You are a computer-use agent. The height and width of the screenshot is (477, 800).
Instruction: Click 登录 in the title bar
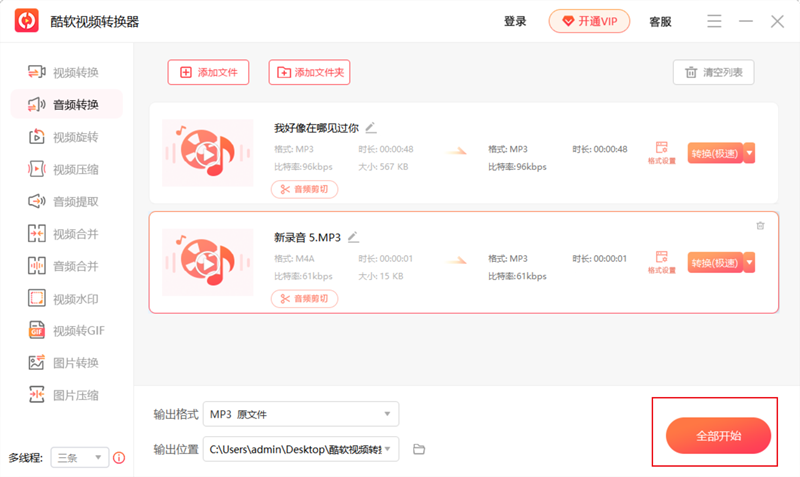pos(515,21)
